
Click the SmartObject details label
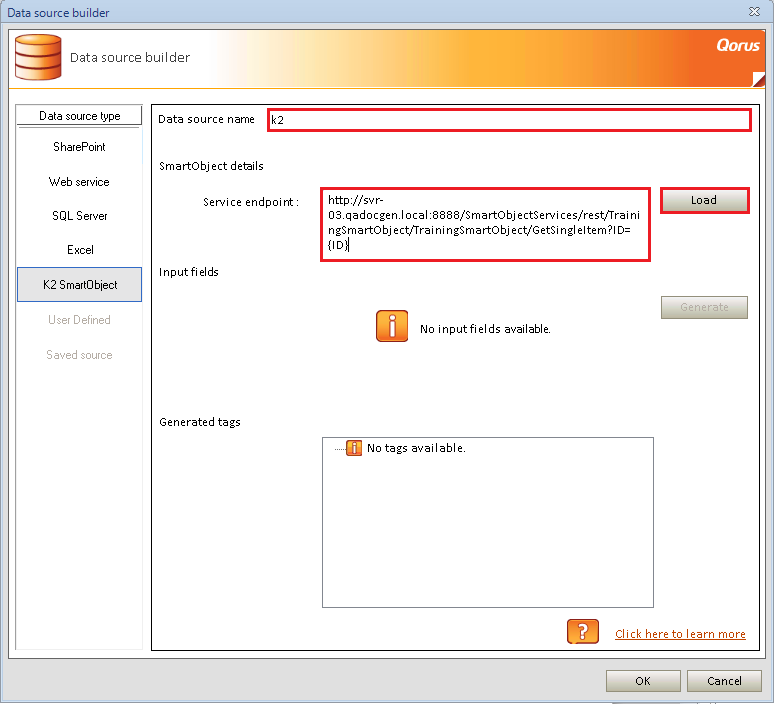click(211, 166)
